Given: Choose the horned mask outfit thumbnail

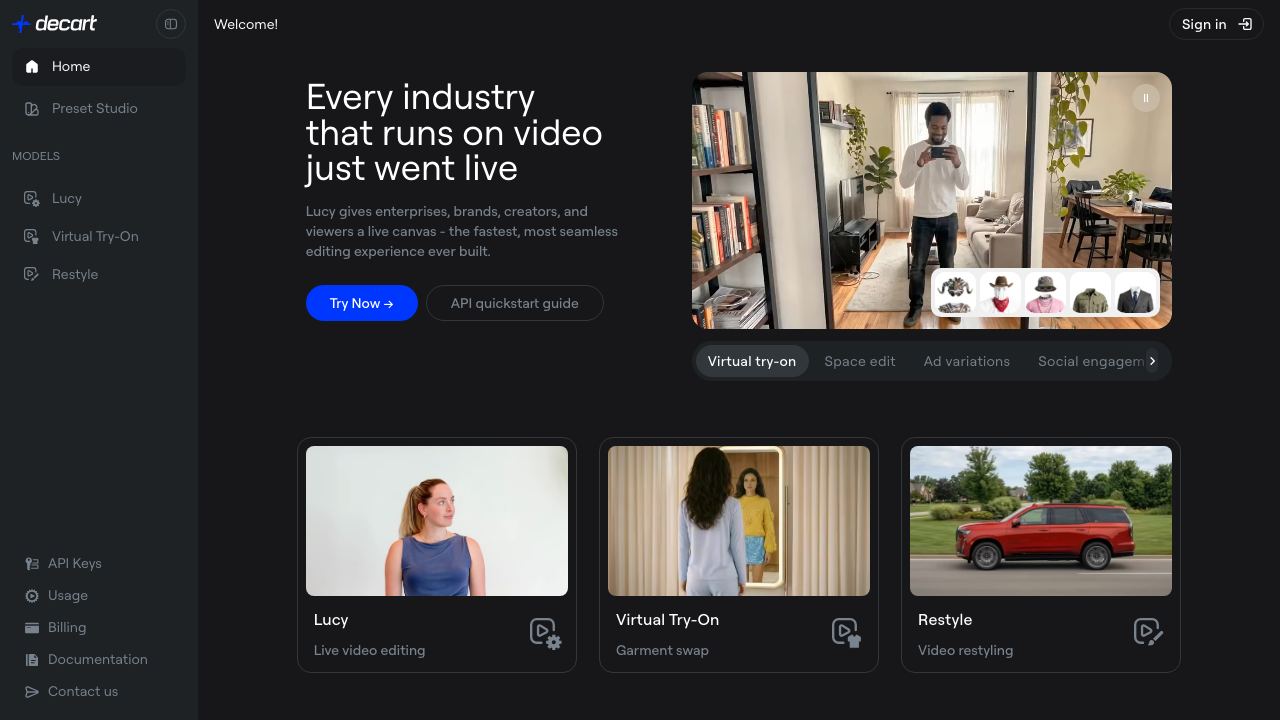Looking at the screenshot, I should 955,293.
